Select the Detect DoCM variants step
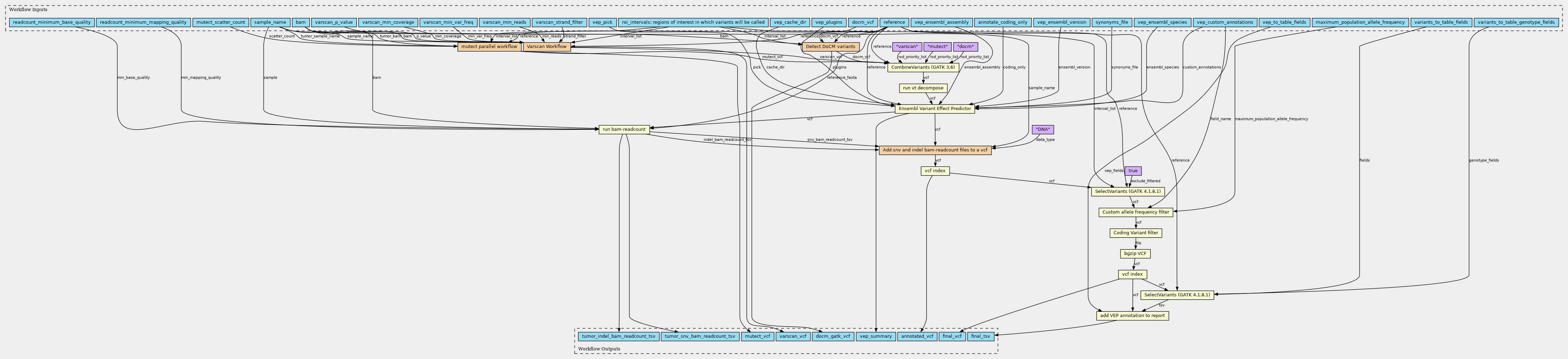This screenshot has width=1568, height=359. 830,47
